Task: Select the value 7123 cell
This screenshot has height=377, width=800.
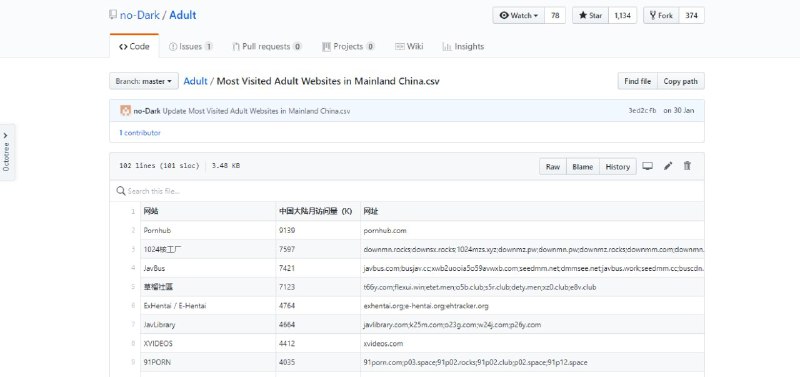Action: [318, 287]
